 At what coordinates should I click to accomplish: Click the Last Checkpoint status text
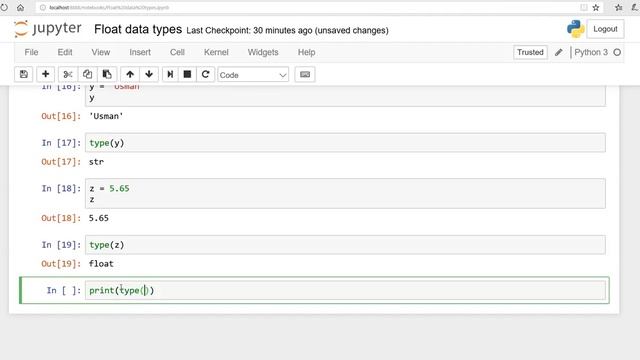(287, 31)
